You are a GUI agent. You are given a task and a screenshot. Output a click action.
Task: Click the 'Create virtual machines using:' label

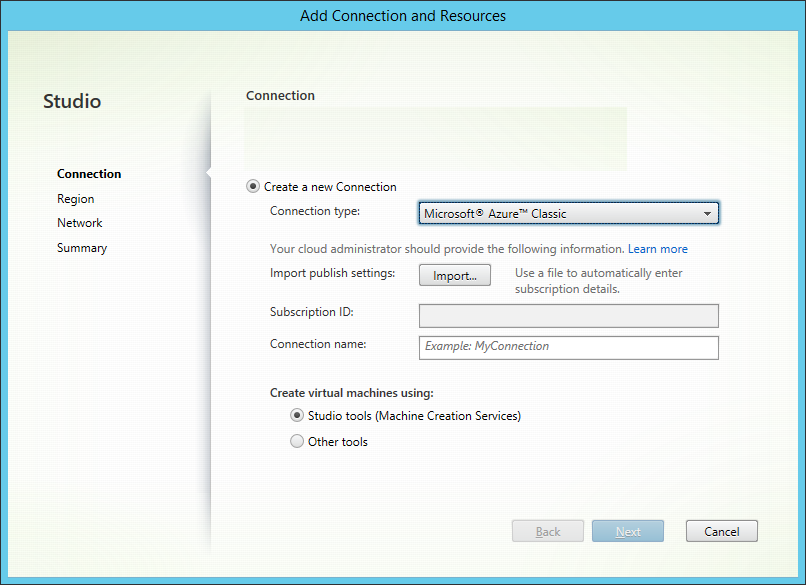click(x=352, y=393)
